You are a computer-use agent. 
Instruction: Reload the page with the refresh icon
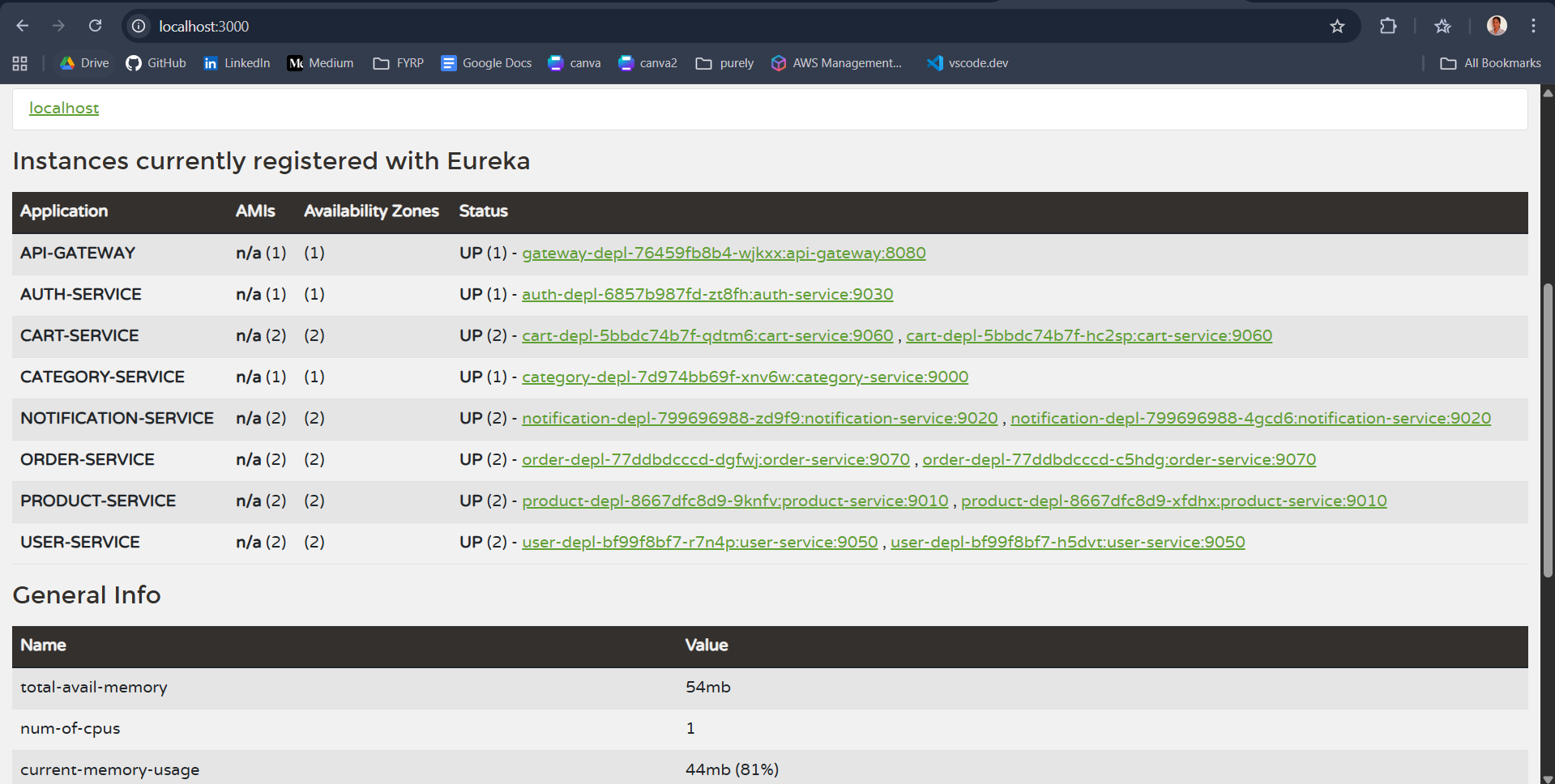pyautogui.click(x=95, y=26)
